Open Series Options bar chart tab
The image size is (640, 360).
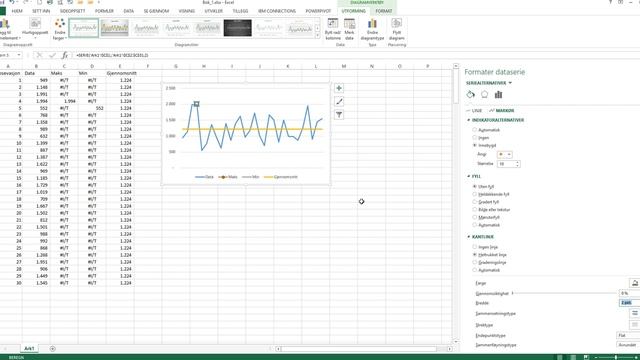click(498, 95)
